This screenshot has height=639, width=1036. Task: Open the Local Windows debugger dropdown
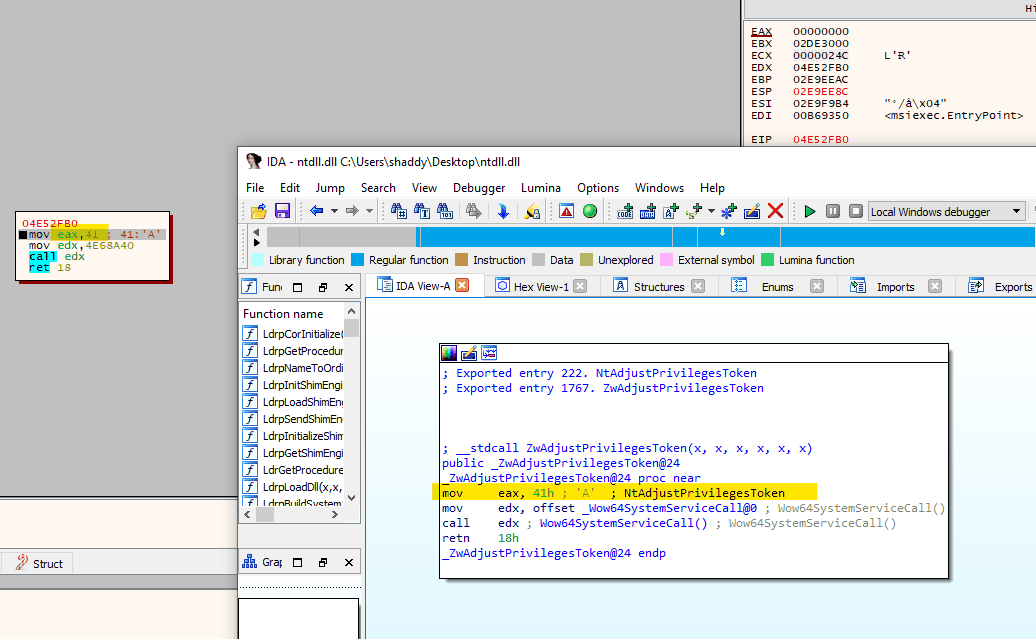tap(946, 211)
